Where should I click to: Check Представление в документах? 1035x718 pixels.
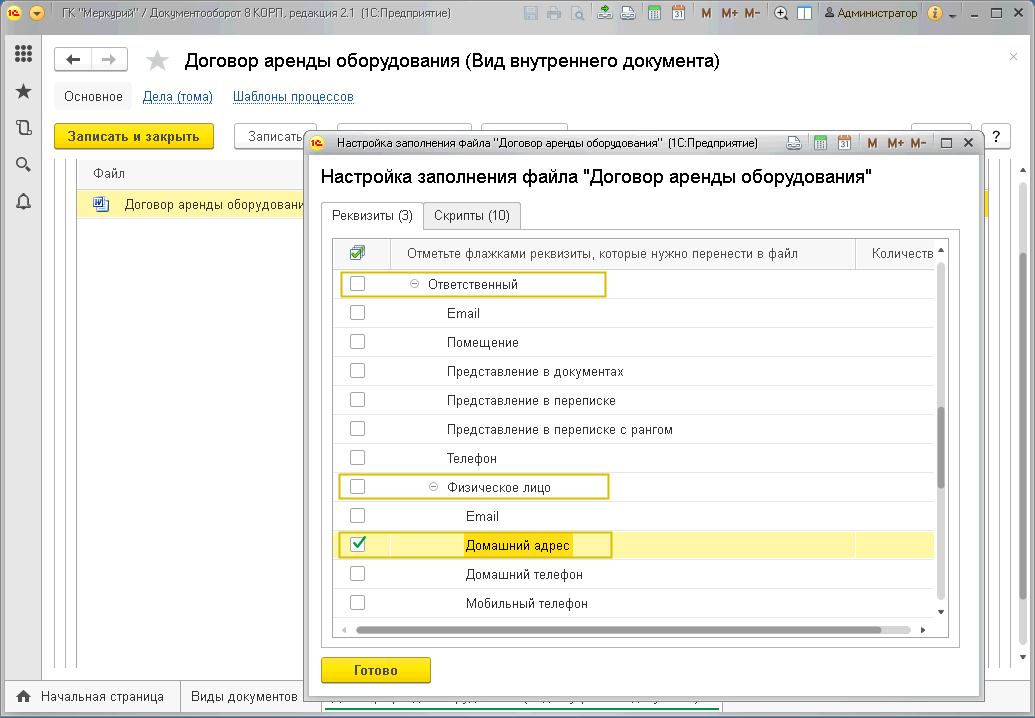[x=357, y=371]
